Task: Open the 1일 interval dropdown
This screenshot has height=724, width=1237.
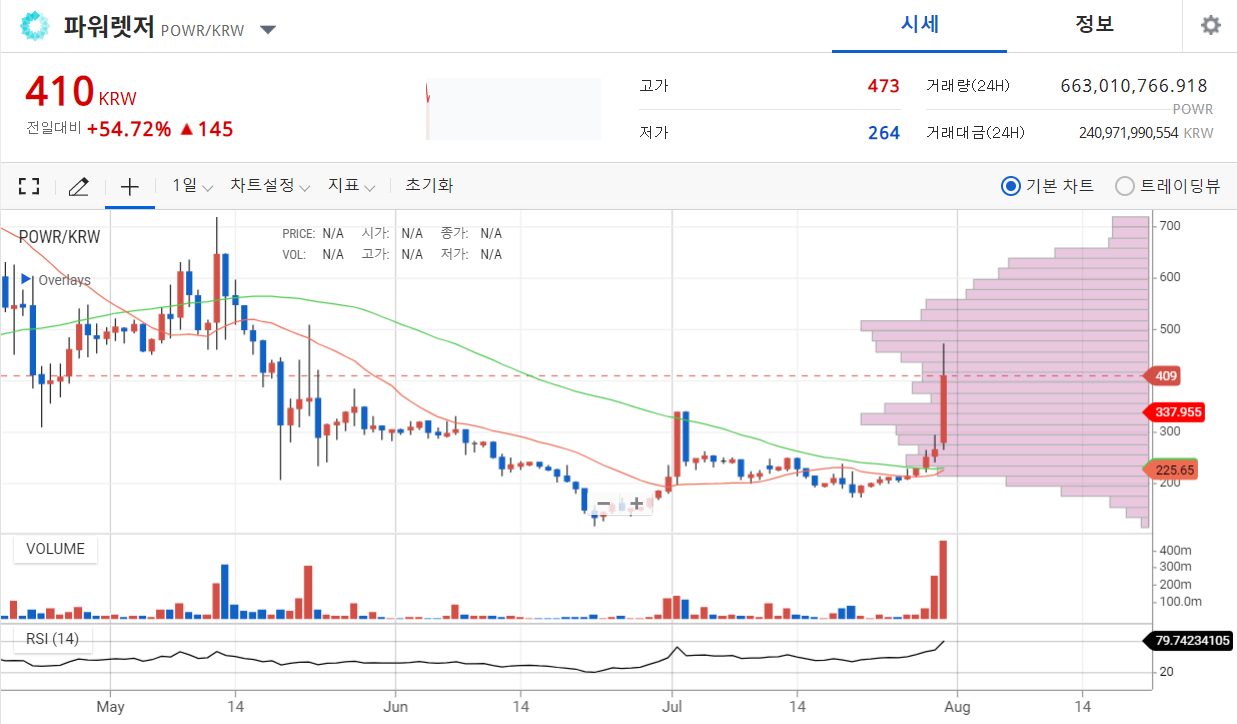Action: [x=193, y=186]
